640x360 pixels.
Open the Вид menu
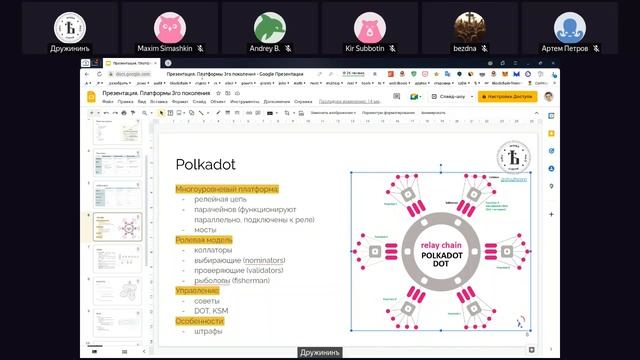[142, 102]
